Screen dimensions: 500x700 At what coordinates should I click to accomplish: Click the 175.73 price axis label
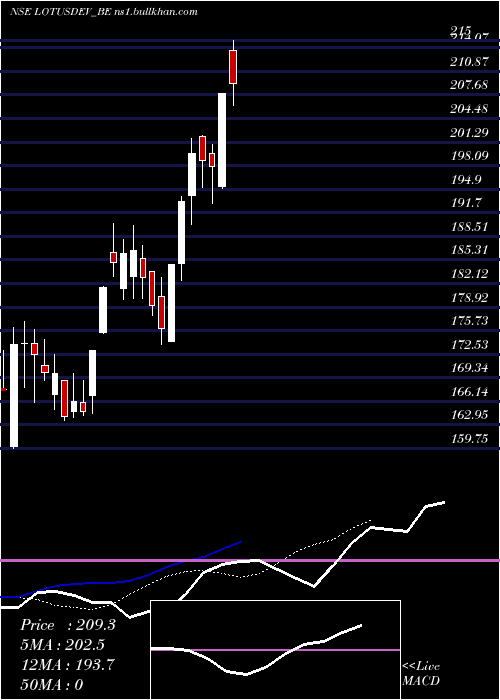click(x=469, y=321)
